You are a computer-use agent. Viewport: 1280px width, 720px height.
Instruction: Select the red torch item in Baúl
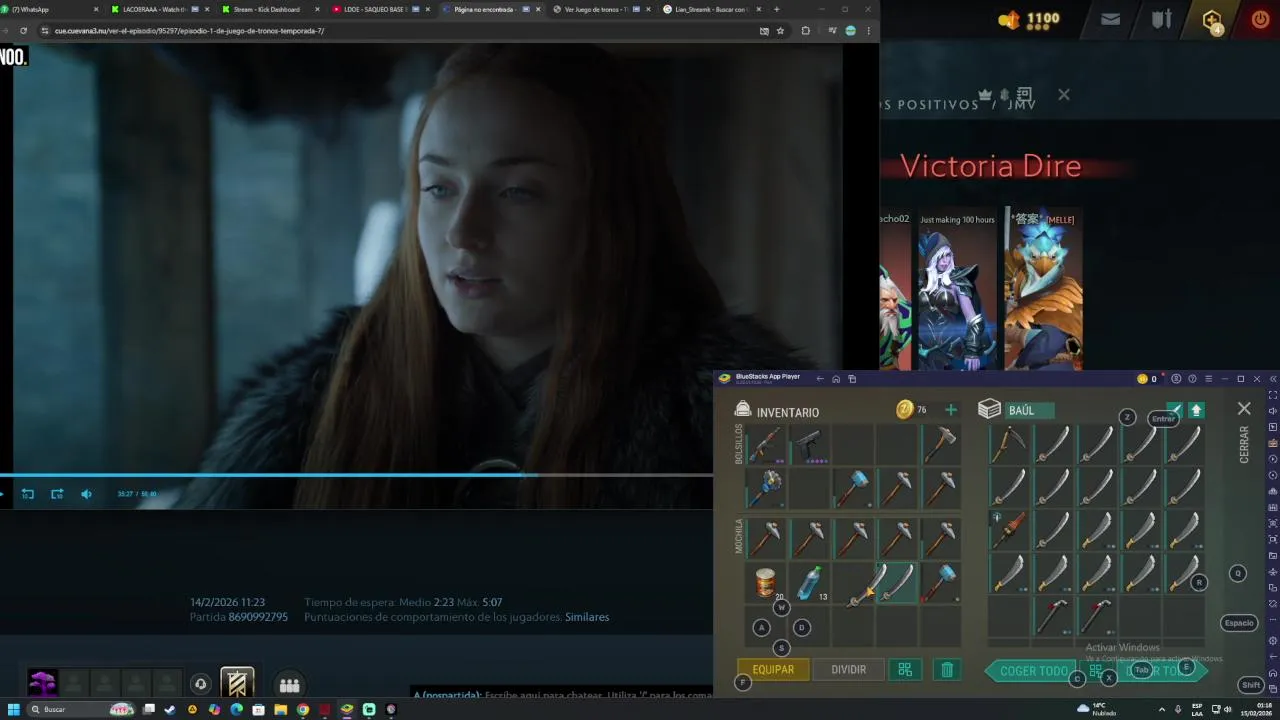click(1008, 531)
